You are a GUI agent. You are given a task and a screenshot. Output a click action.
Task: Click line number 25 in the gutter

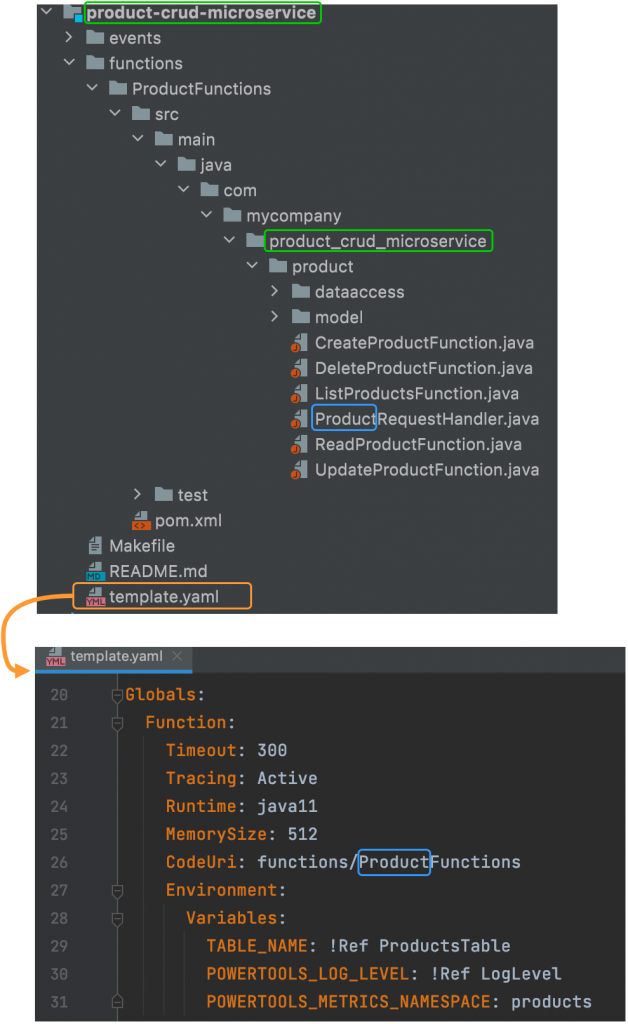coord(58,833)
